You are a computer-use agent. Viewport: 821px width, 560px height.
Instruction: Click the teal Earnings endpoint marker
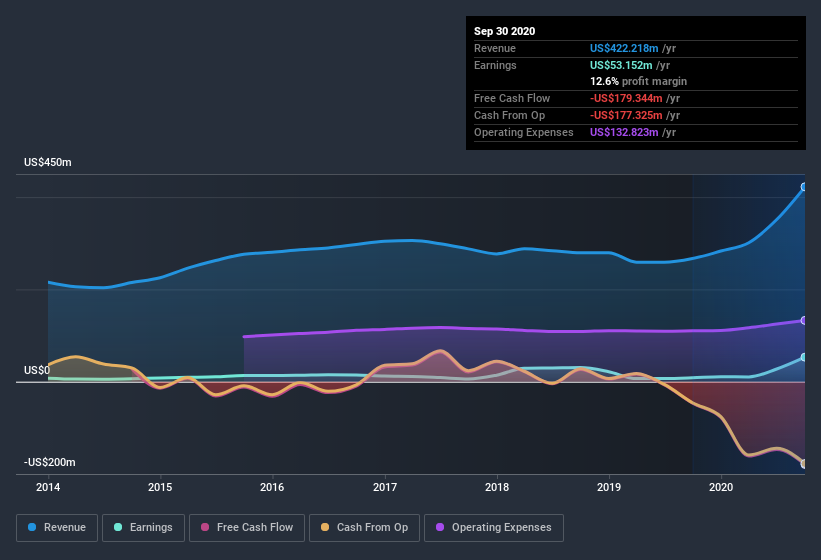pos(804,357)
